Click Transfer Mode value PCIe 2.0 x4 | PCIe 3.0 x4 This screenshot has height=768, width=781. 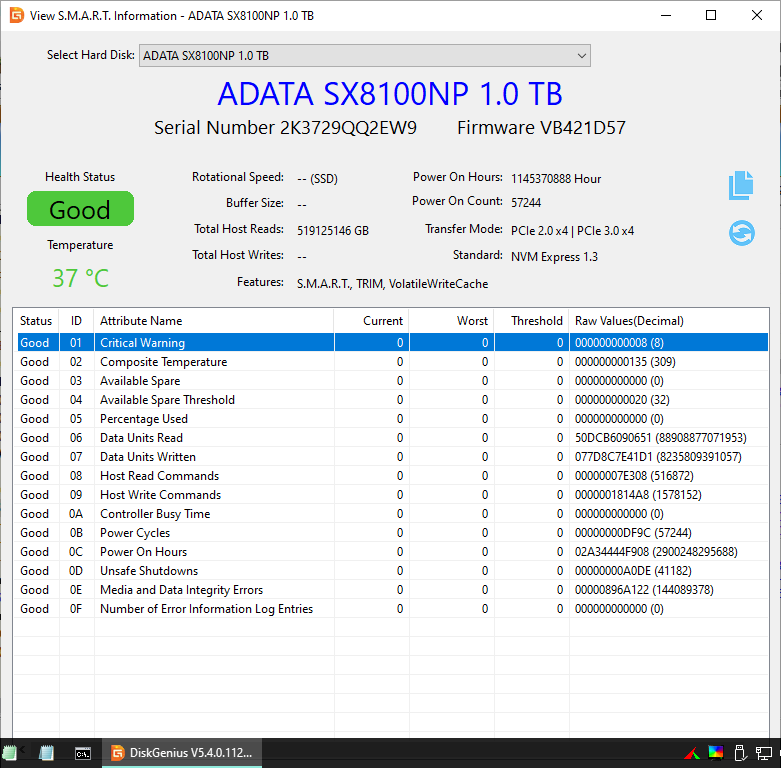click(x=572, y=231)
